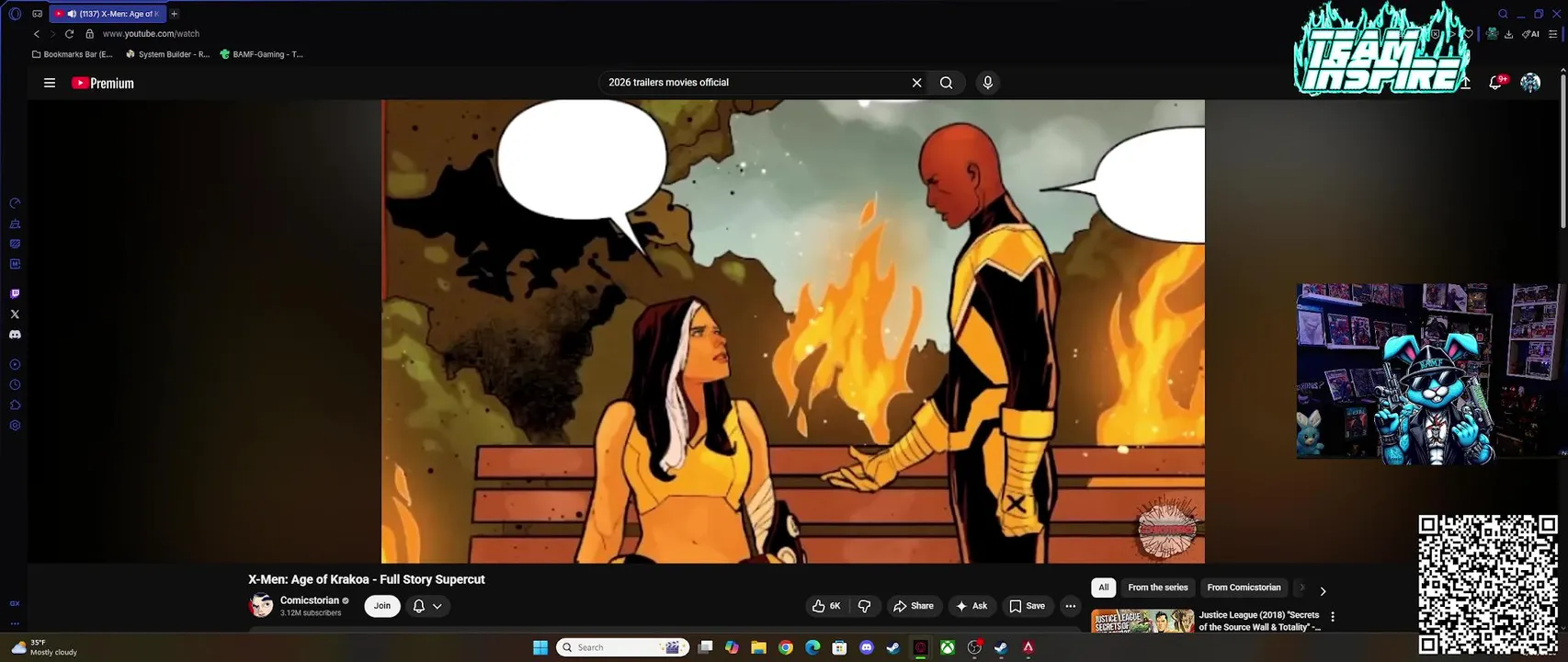Submit the YouTube search with magnifier button

[946, 83]
